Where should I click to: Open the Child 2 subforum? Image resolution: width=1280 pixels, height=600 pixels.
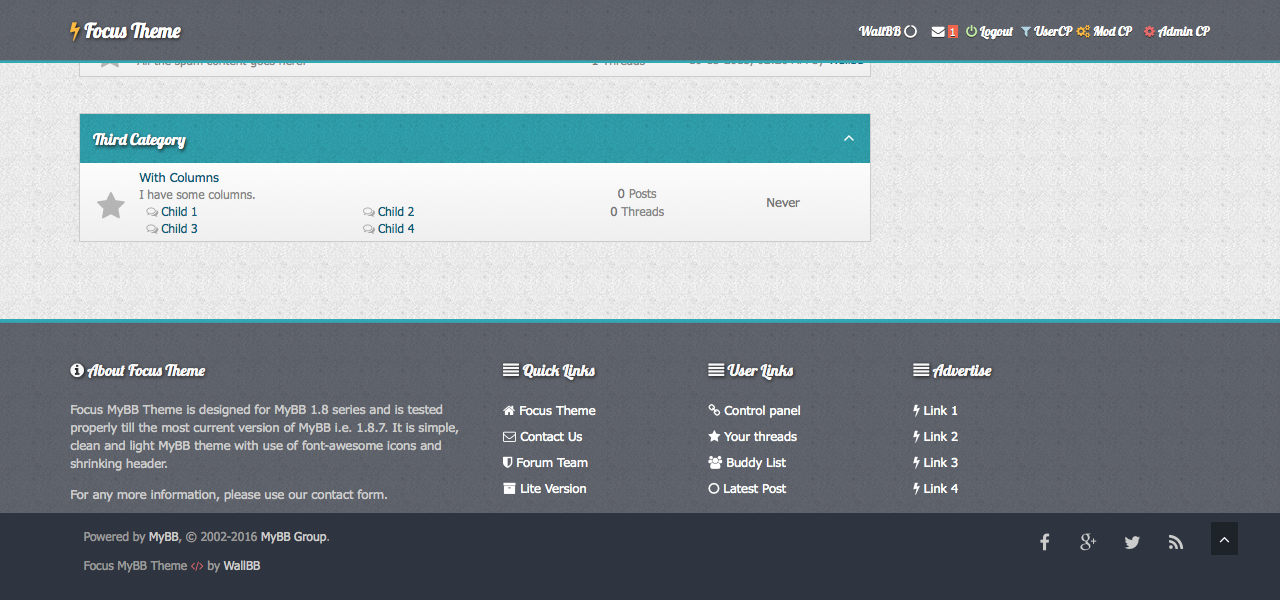pos(396,212)
